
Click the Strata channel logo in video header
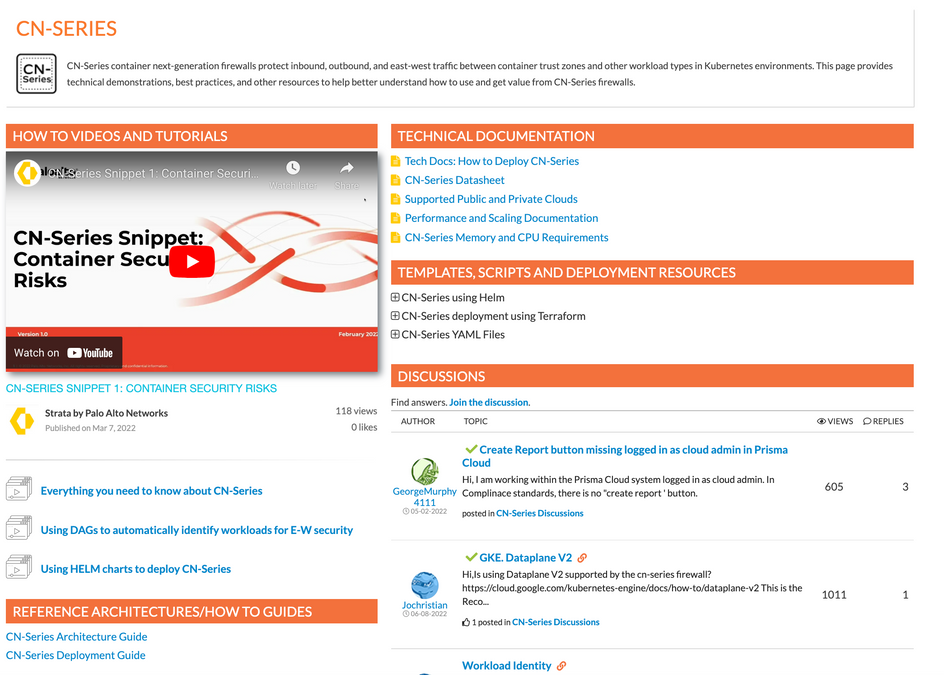[x=27, y=173]
